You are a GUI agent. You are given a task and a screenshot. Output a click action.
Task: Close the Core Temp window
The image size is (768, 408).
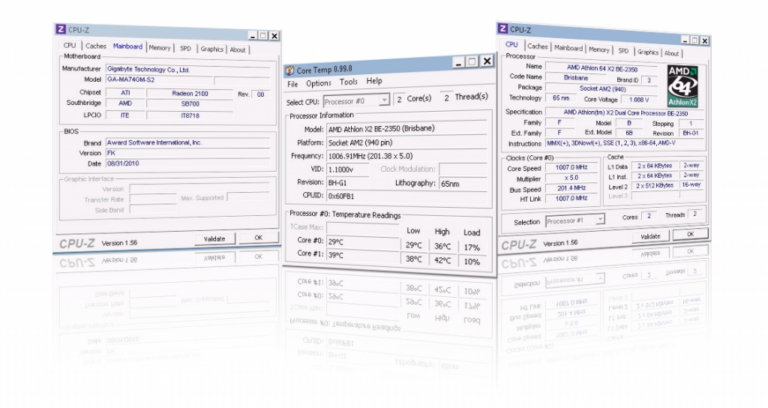pos(487,61)
